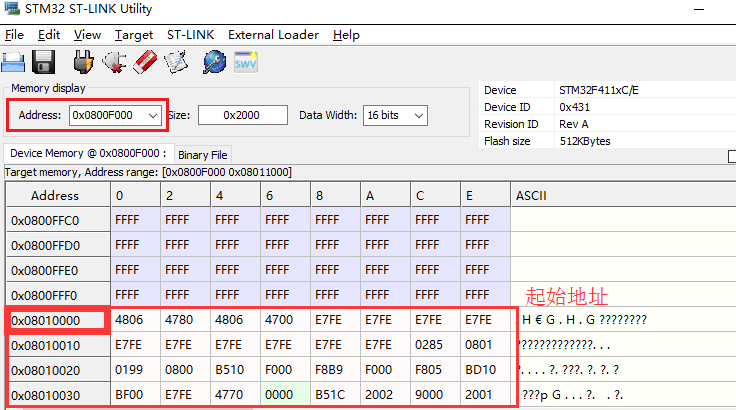Select address row 0x0800FFE0
The width and height of the screenshot is (736, 410).
[x=58, y=270]
